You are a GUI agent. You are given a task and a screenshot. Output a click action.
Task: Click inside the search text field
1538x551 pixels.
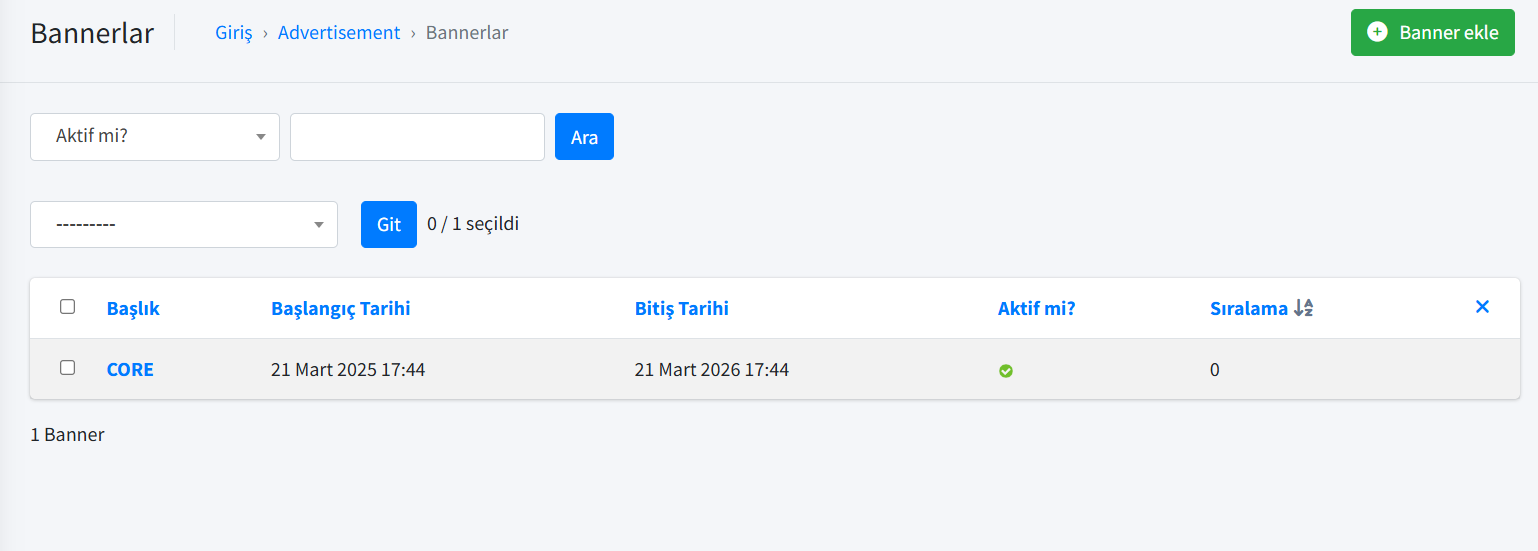(417, 136)
